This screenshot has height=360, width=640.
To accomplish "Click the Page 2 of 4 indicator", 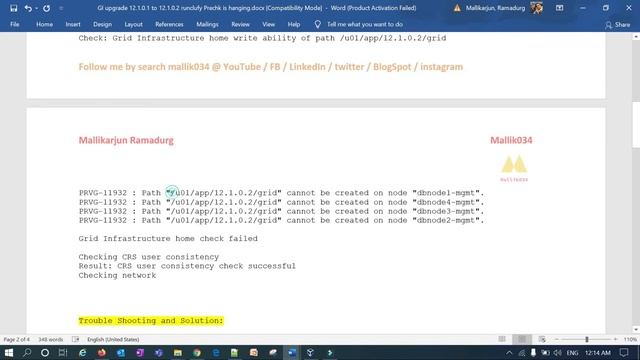I will 17,340.
